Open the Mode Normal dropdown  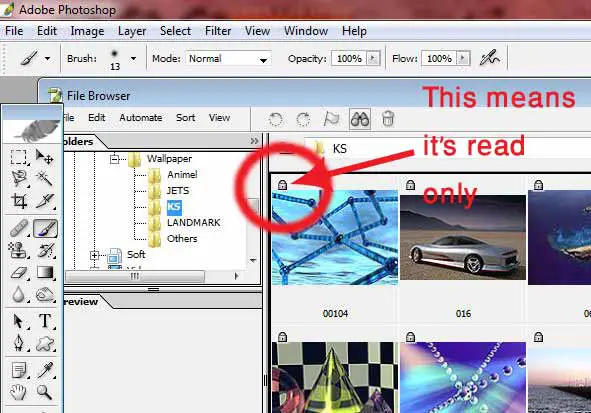pos(228,59)
